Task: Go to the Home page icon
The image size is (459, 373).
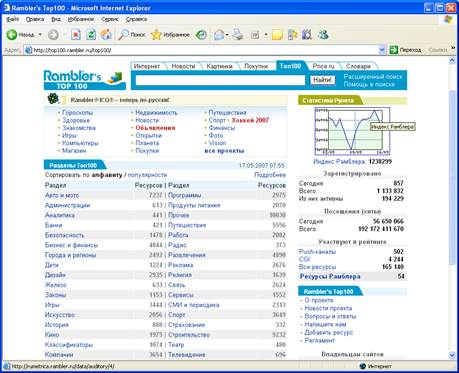Action: point(106,34)
